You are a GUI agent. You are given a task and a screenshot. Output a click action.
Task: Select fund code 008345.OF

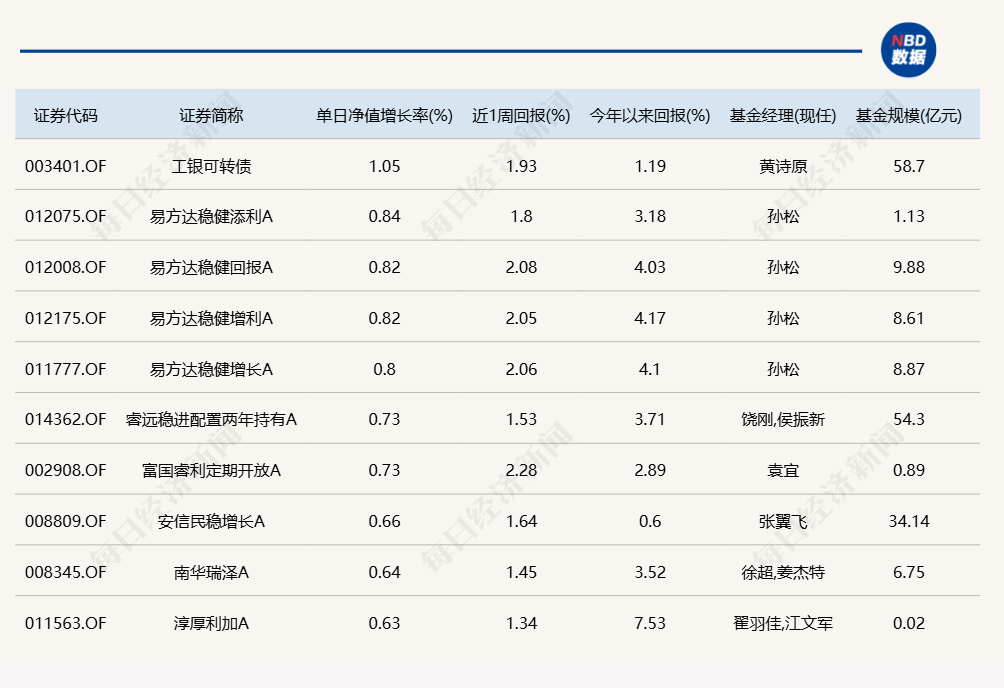point(65,572)
